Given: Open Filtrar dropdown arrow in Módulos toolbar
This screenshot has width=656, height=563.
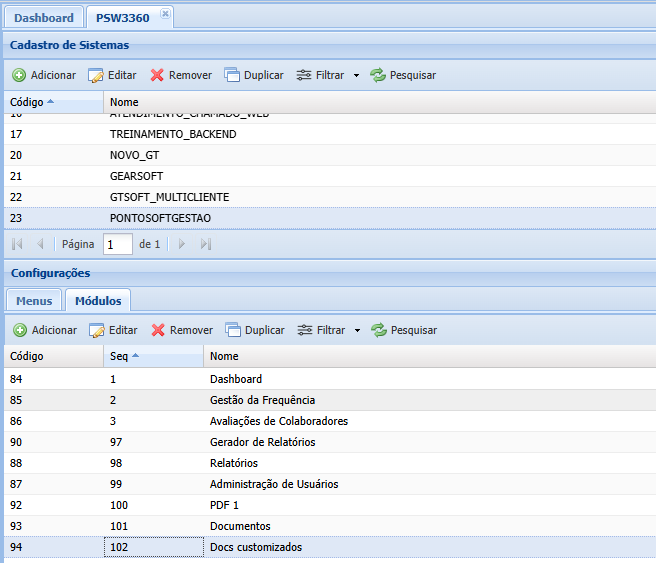Looking at the screenshot, I should pos(357,330).
